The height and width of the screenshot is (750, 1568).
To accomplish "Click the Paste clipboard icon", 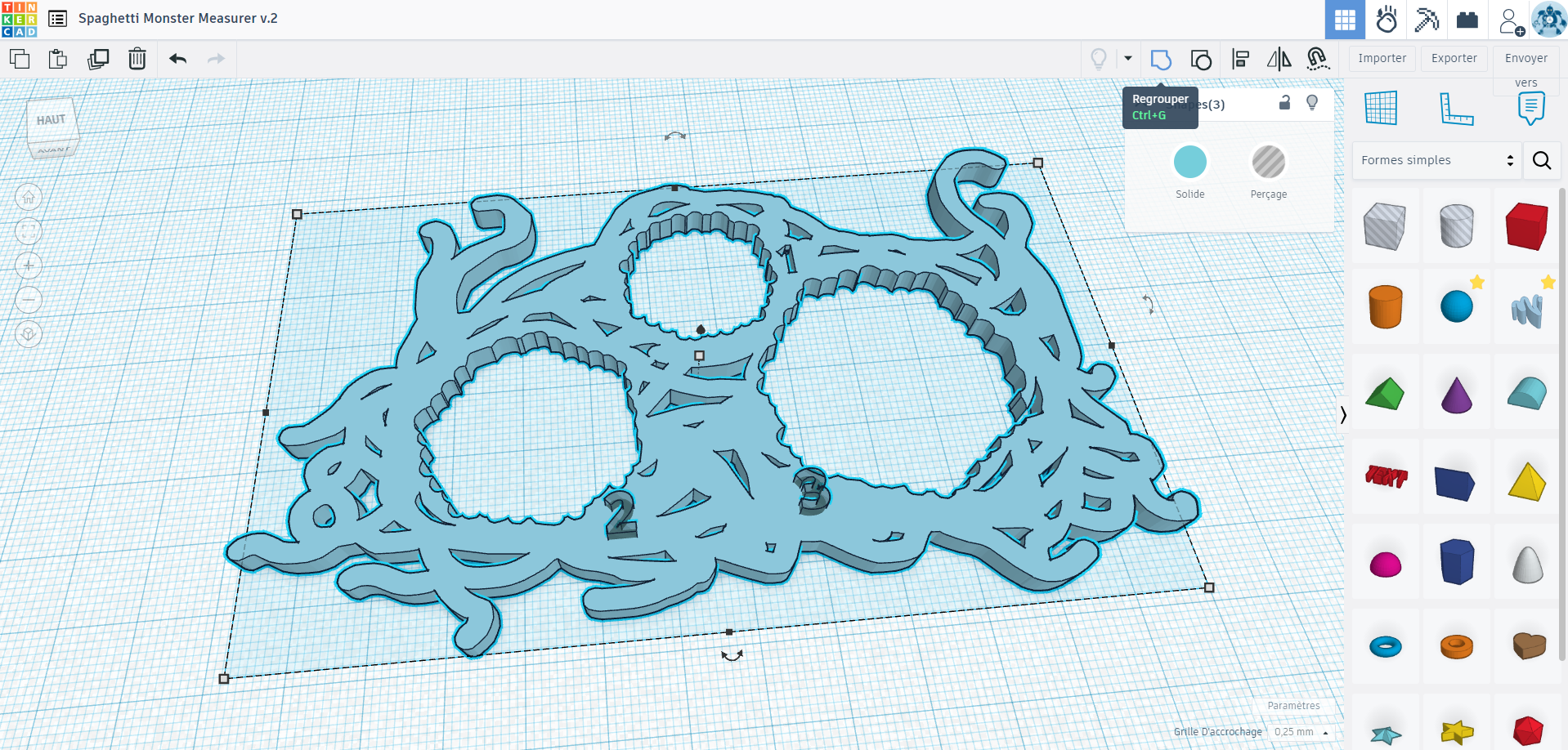I will (x=58, y=59).
